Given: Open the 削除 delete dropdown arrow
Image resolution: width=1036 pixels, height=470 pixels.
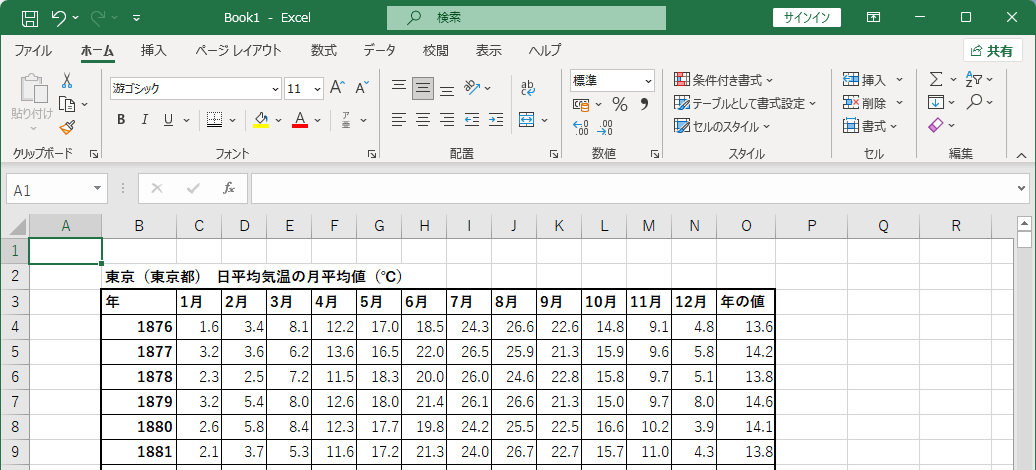Looking at the screenshot, I should pos(899,104).
